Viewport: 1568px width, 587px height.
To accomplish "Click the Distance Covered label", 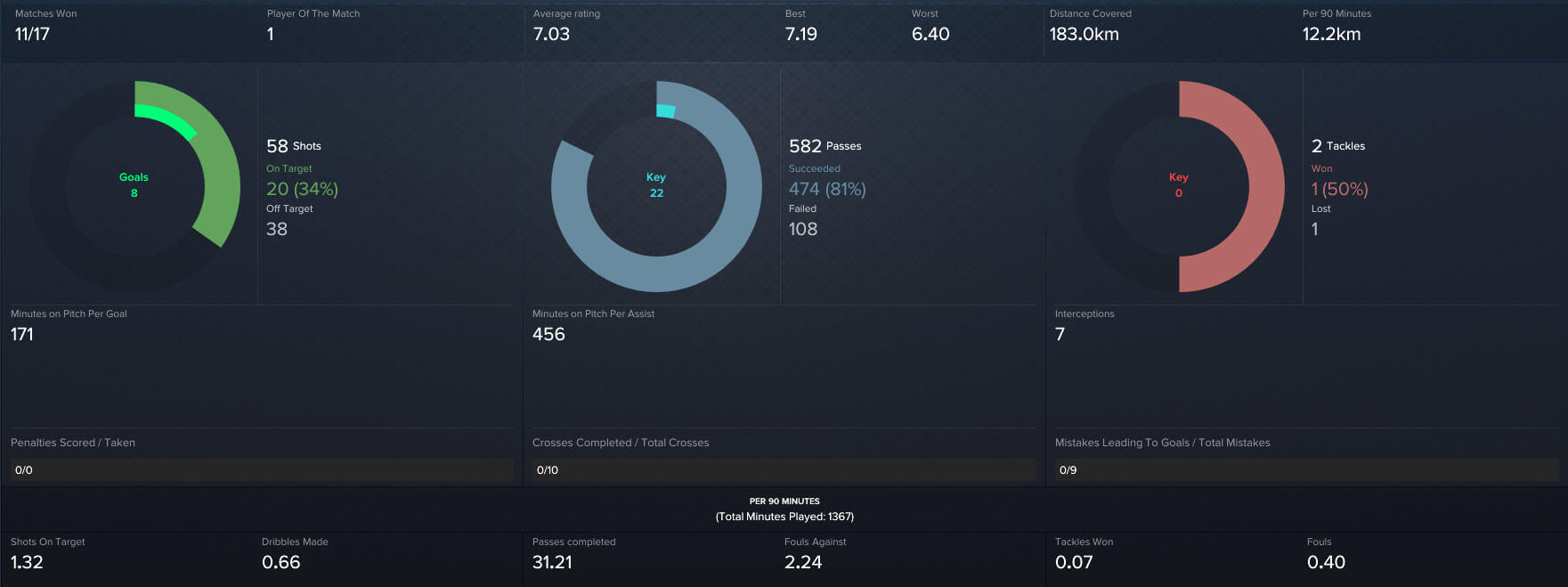I will (x=1091, y=13).
